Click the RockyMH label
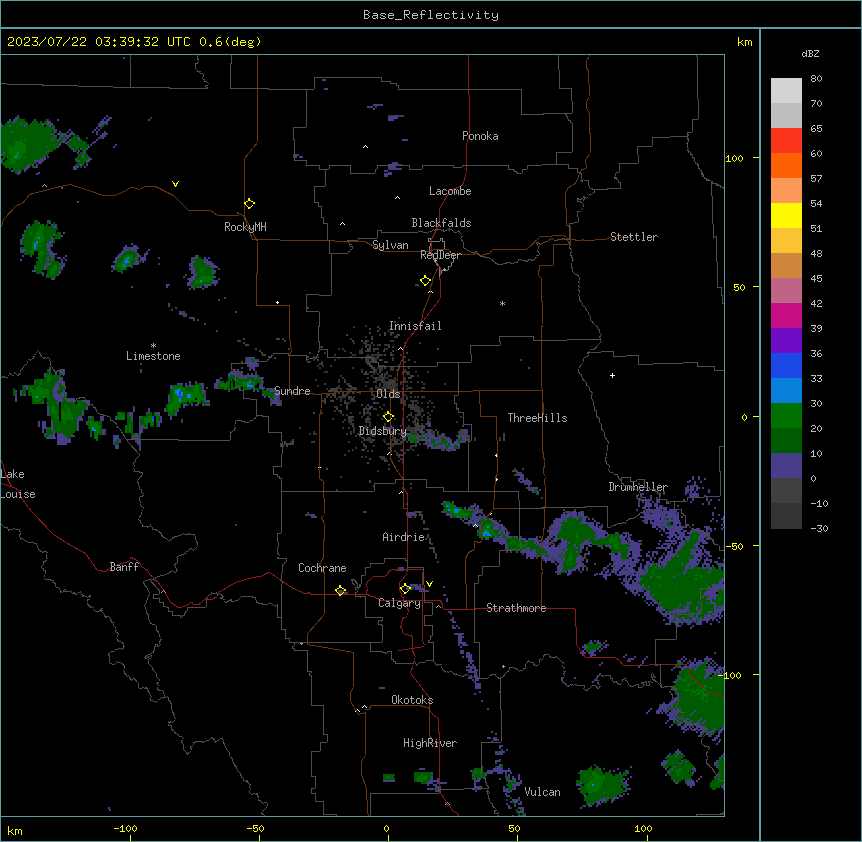 245,227
